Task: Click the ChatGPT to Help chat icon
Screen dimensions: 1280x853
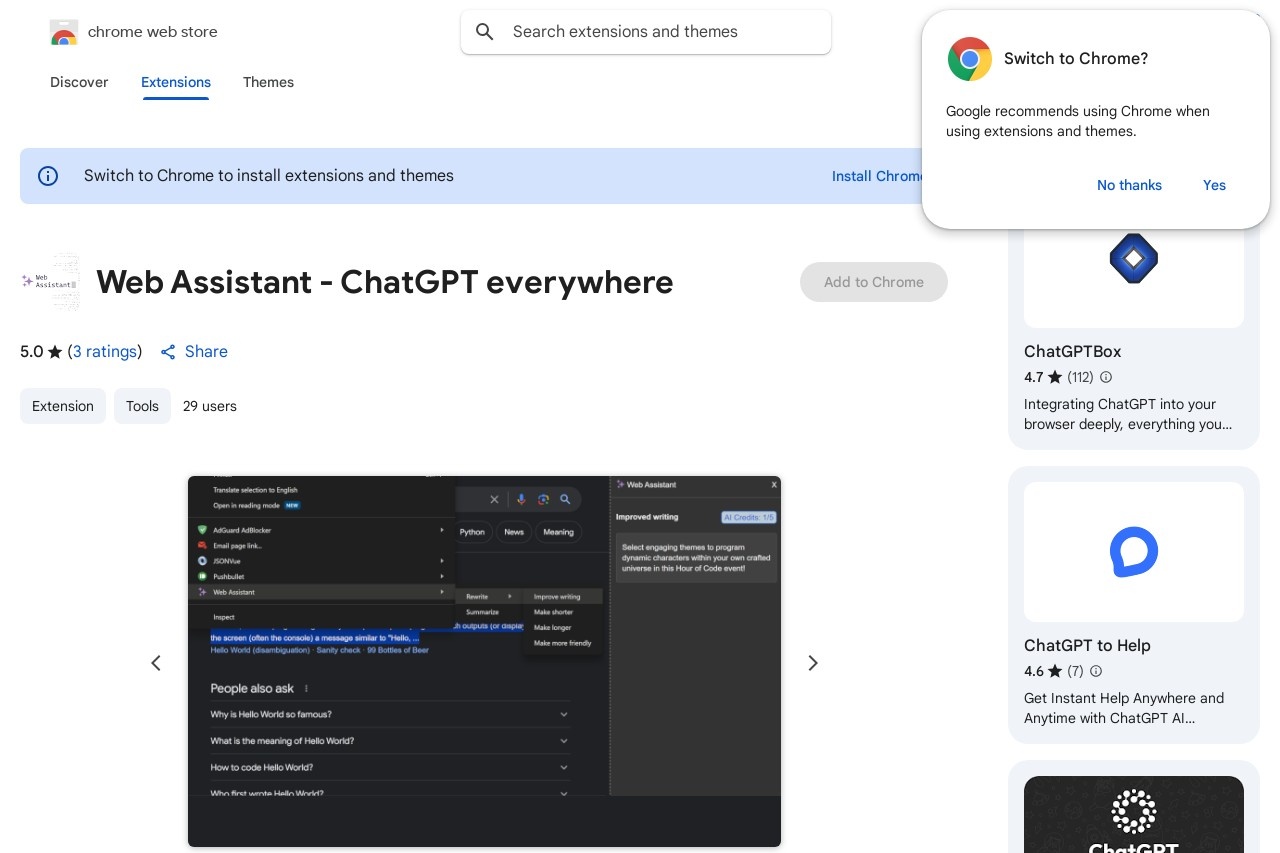Action: pyautogui.click(x=1134, y=552)
